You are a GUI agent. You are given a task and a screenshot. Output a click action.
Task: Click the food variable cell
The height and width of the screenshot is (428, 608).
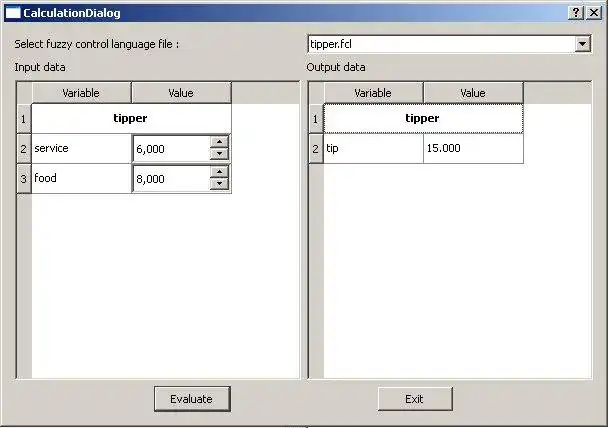[81, 178]
